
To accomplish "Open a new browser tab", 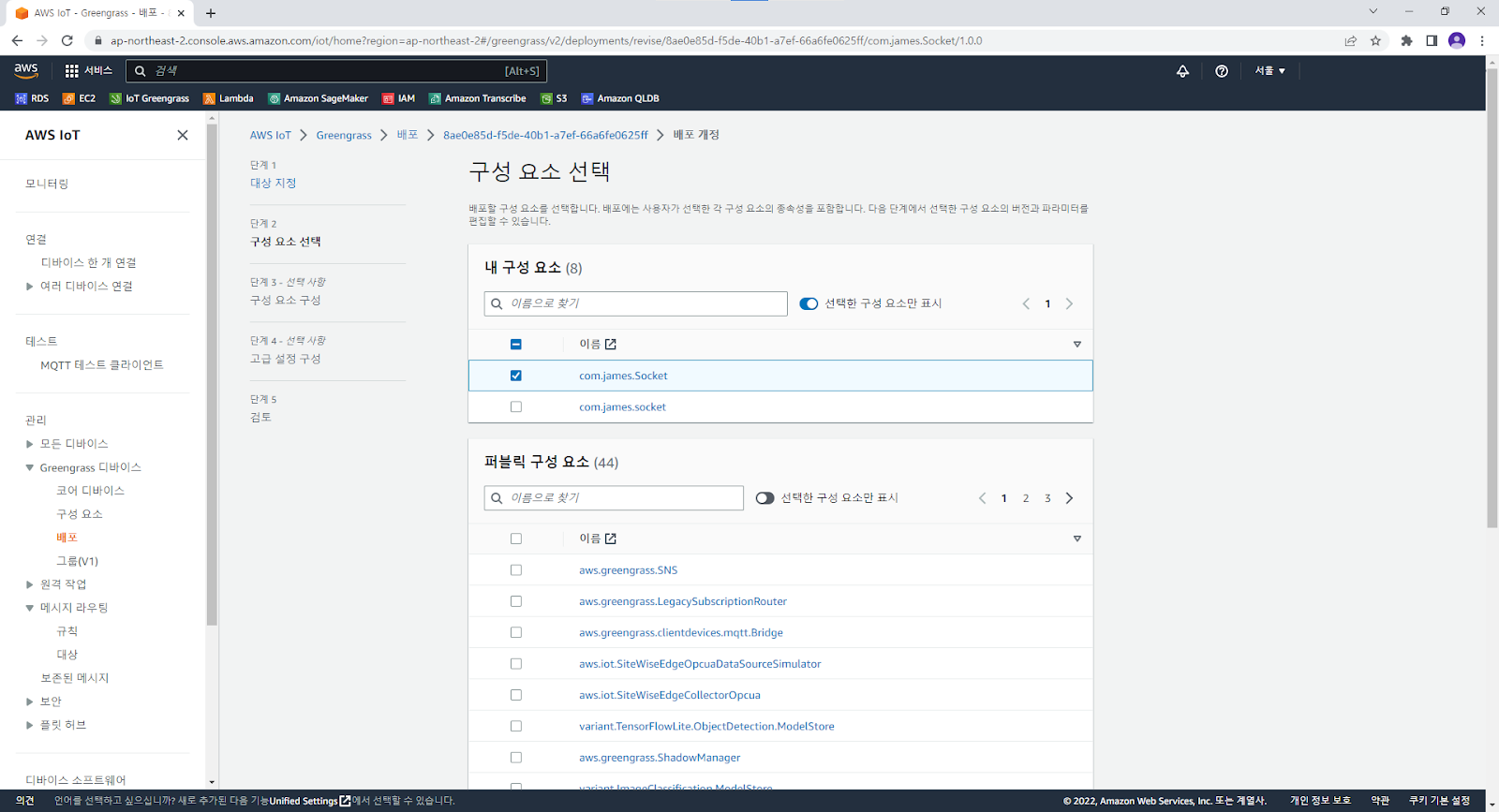I will [x=211, y=13].
